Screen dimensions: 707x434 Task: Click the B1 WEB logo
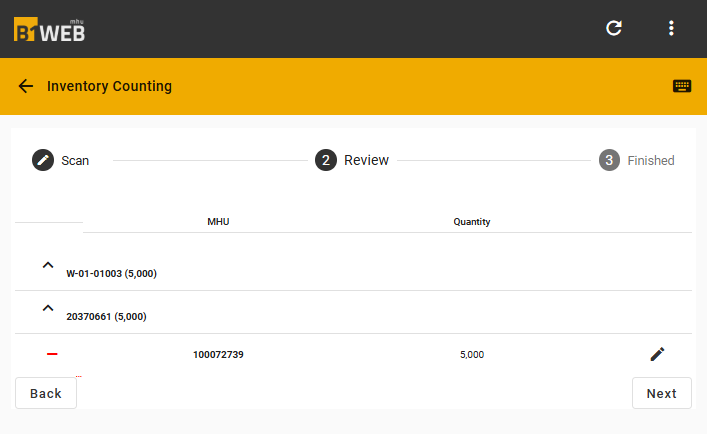50,30
